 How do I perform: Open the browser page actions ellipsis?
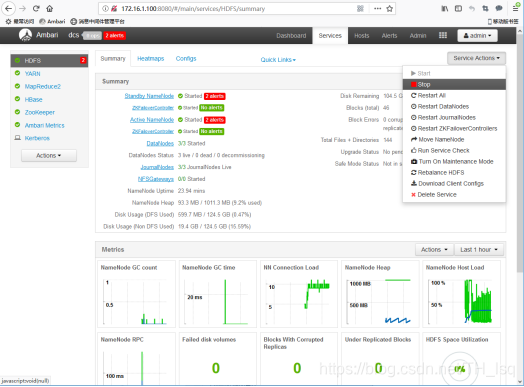pos(377,9)
